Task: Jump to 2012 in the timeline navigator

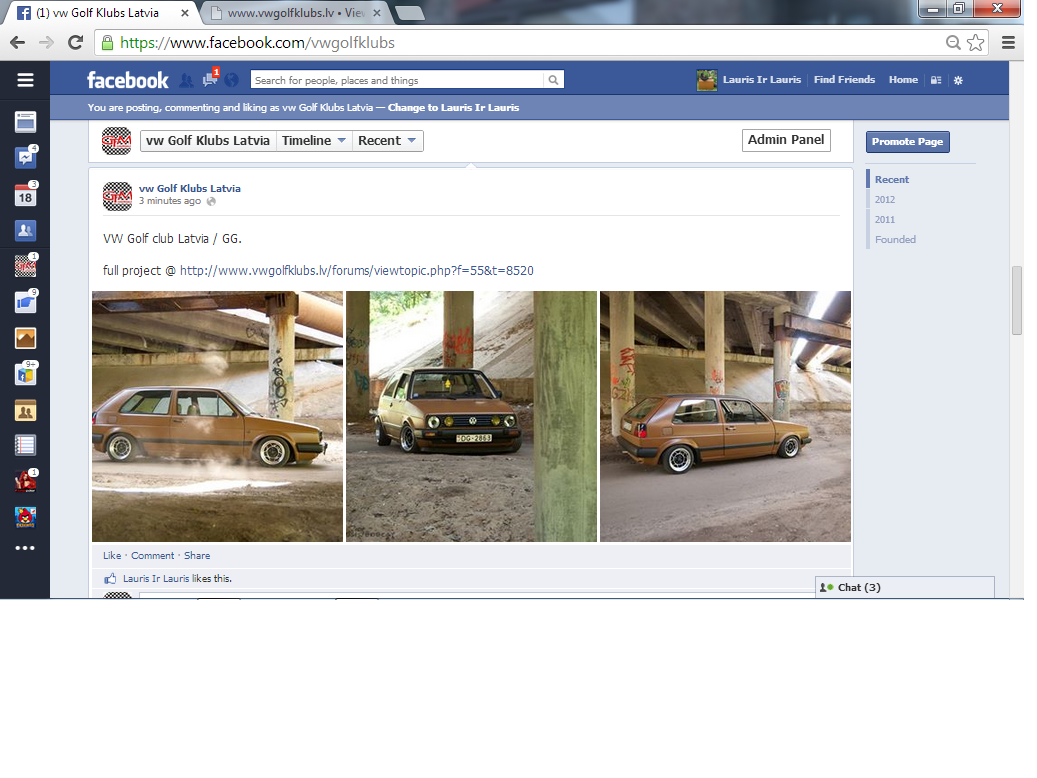Action: pos(885,199)
